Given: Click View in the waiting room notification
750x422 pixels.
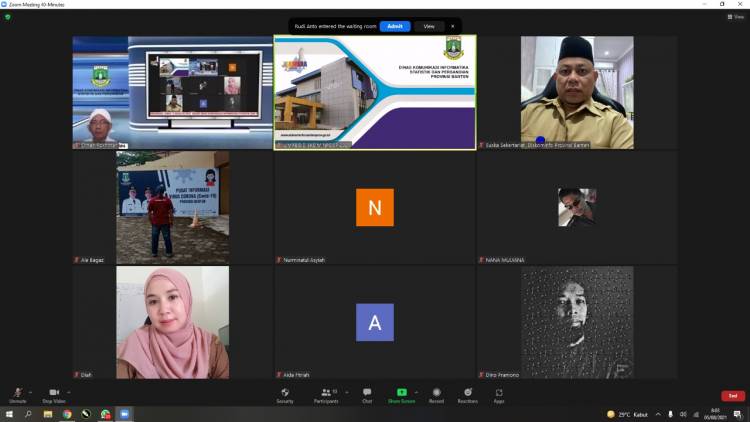Looking at the screenshot, I should 429,26.
